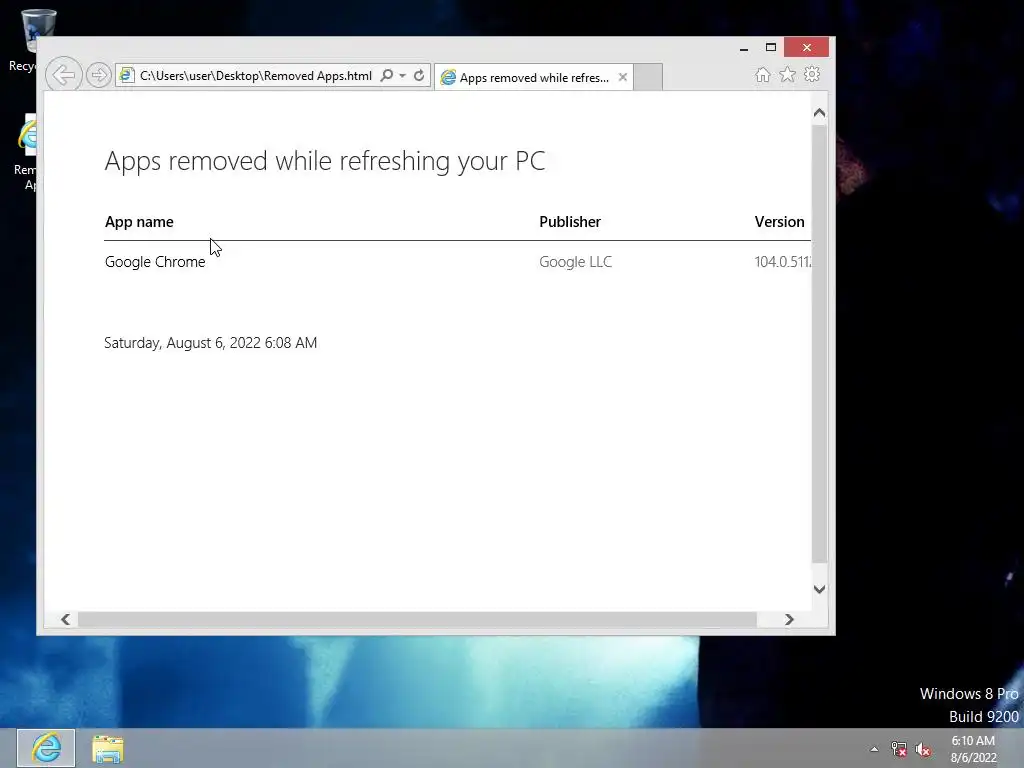Go back using the browser Back arrow
The image size is (1024, 768).
tap(64, 75)
